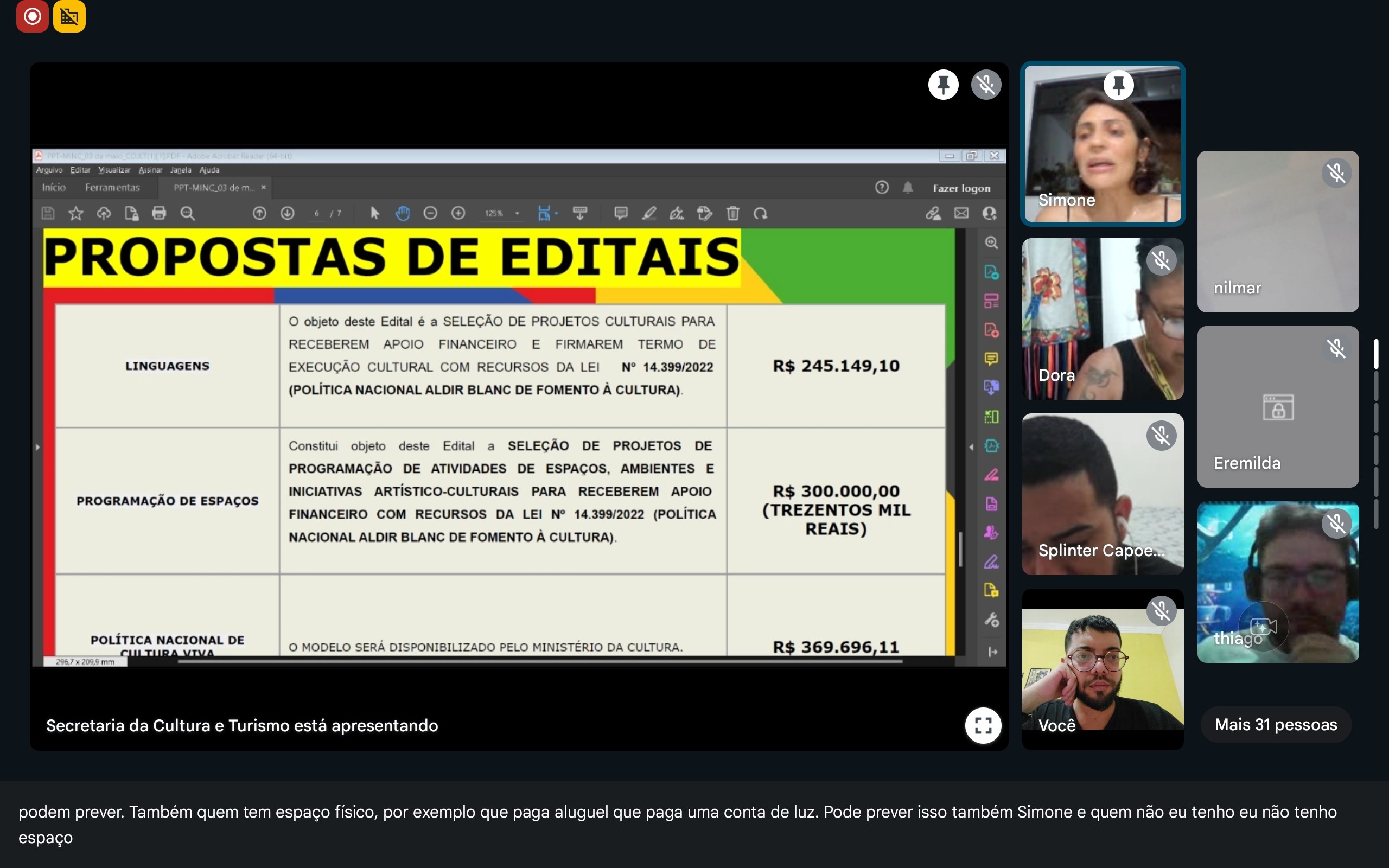Open visual effects icon on thiago's tile
The height and width of the screenshot is (868, 1389).
point(1263,626)
